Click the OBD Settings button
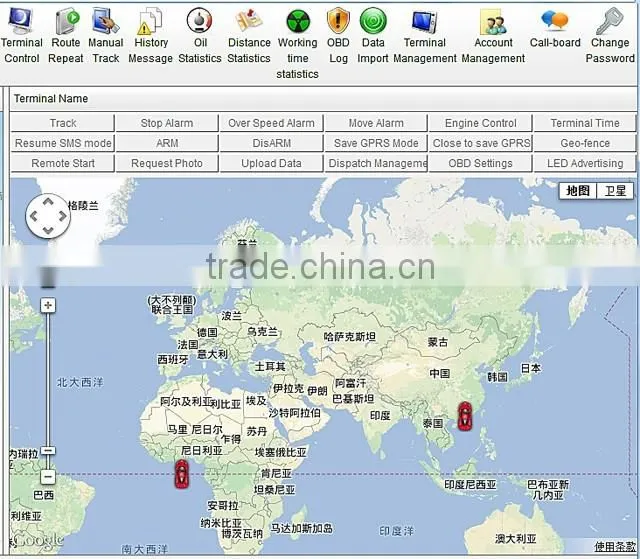The height and width of the screenshot is (559, 640). tap(480, 163)
